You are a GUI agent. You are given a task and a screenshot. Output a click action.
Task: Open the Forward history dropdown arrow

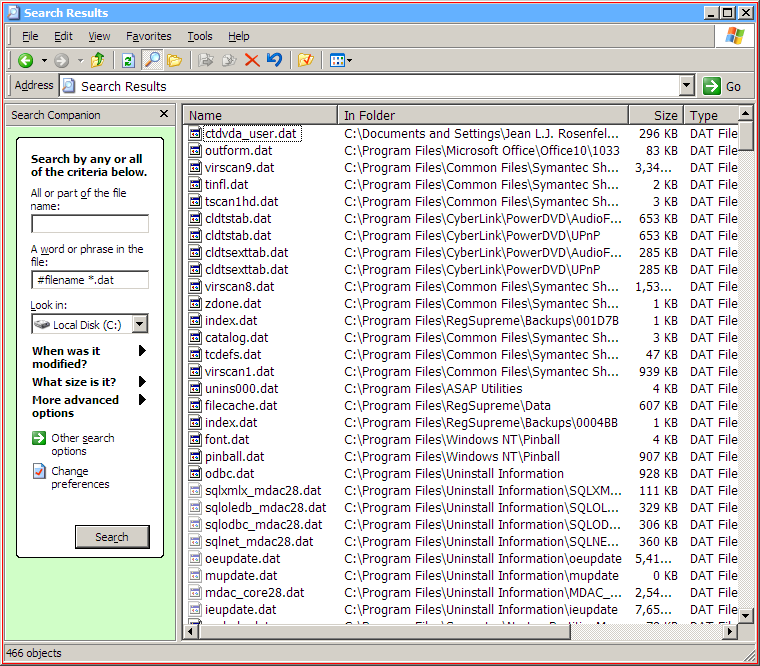[x=80, y=61]
